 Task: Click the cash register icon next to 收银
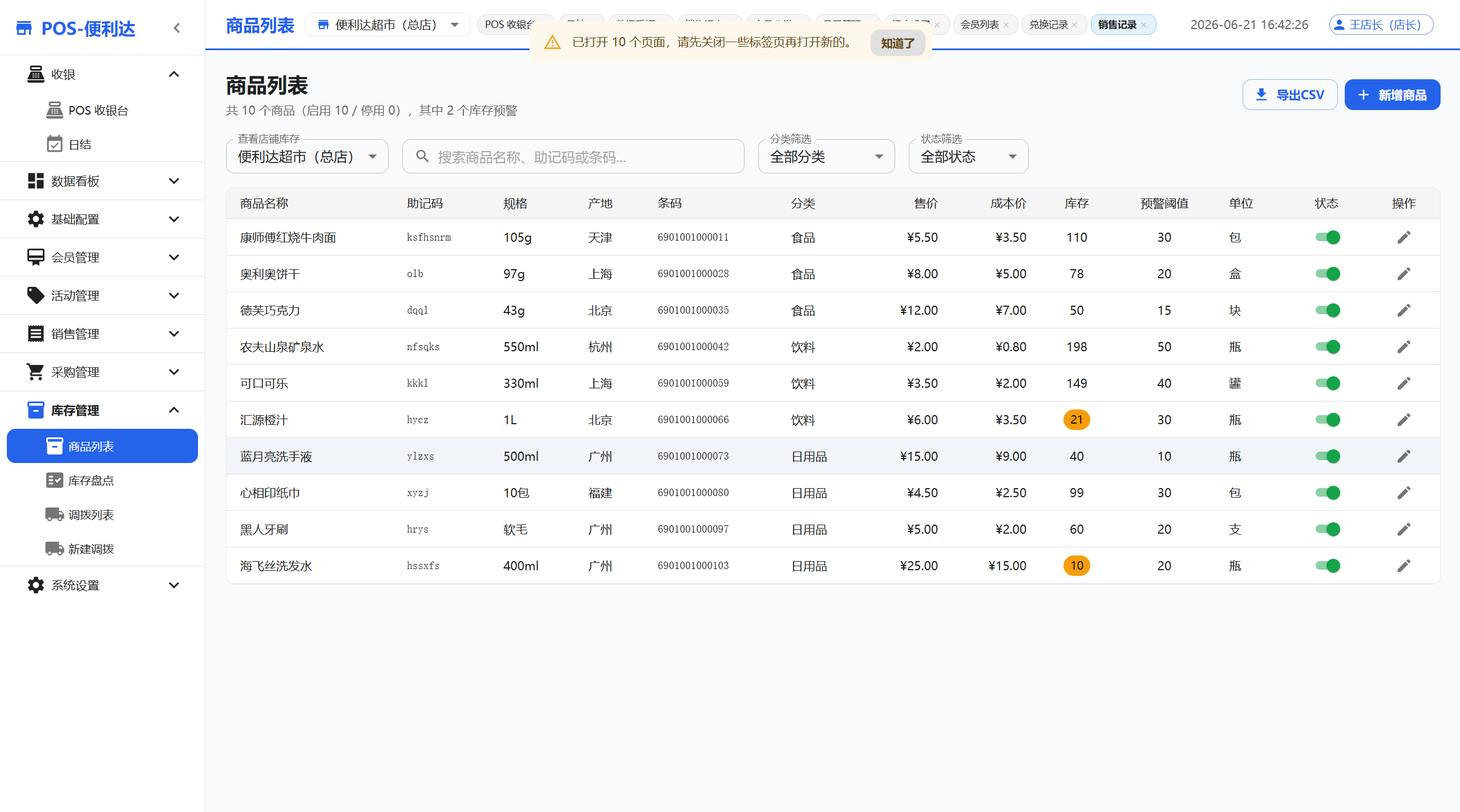(36, 74)
